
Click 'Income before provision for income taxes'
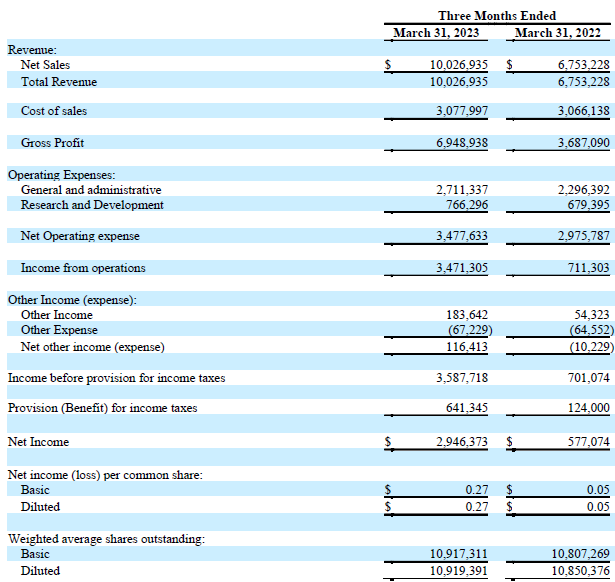116,378
